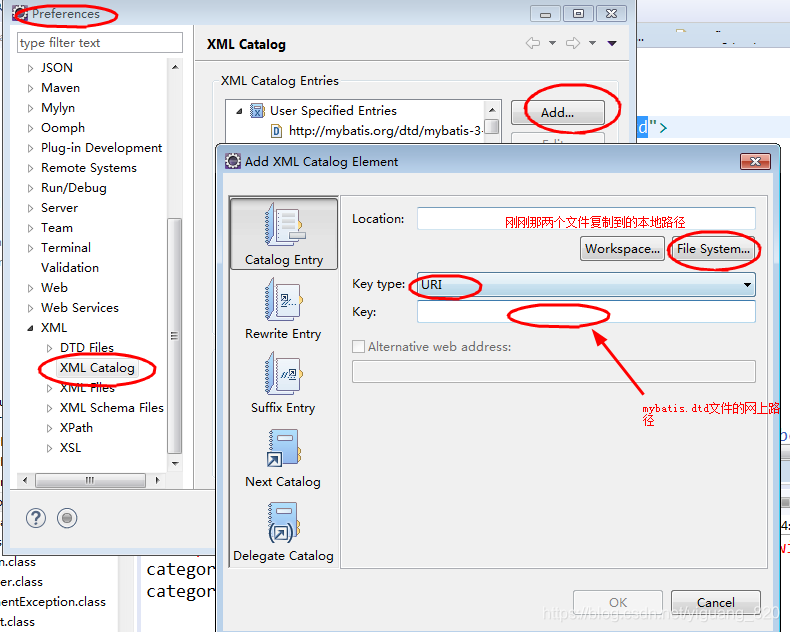Click the Cancel button

coord(715,602)
